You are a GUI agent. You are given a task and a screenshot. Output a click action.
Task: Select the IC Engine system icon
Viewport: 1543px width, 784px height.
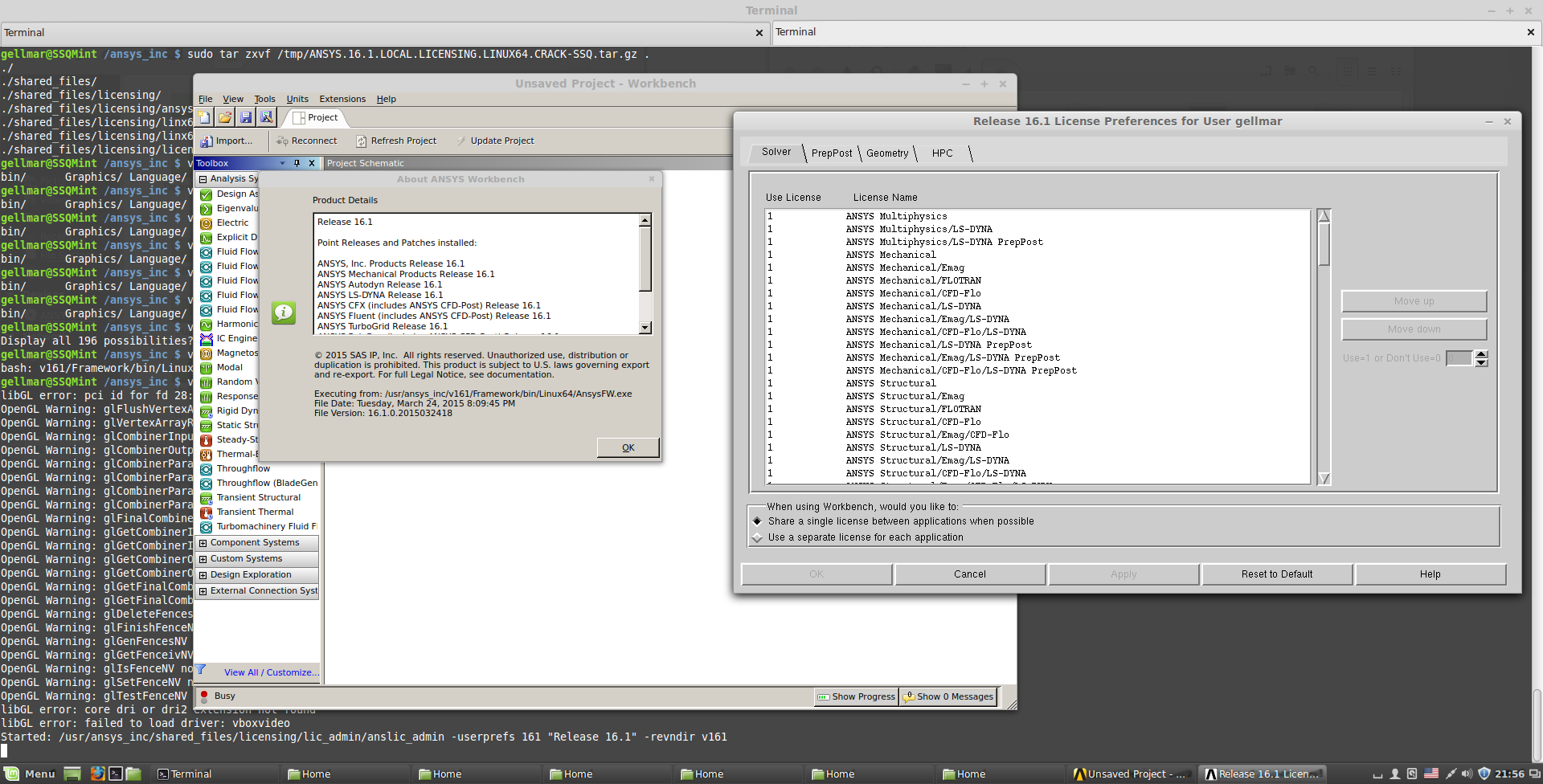click(x=206, y=339)
